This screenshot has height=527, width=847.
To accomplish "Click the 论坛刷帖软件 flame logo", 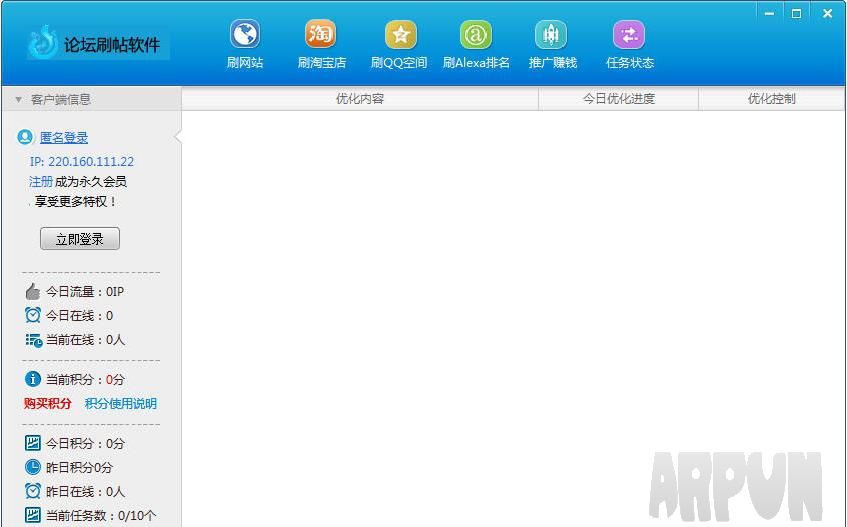I will pos(43,42).
